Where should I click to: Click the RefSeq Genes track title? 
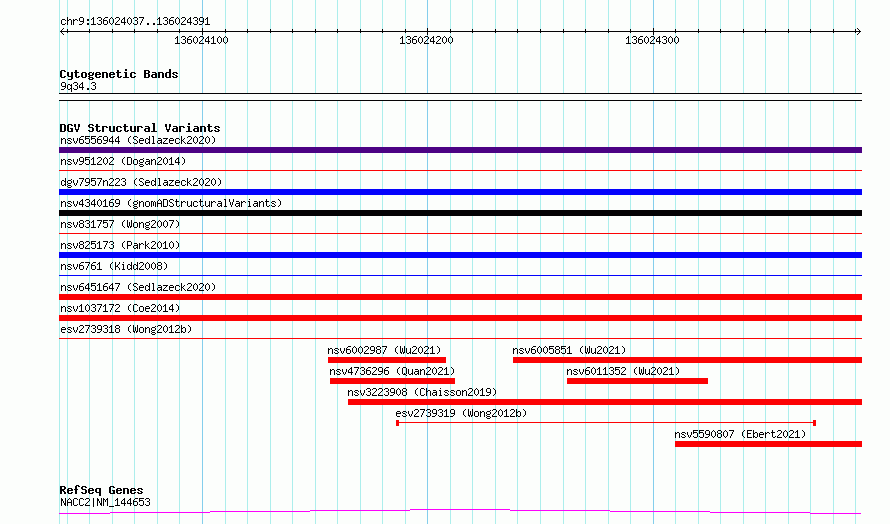pyautogui.click(x=101, y=490)
